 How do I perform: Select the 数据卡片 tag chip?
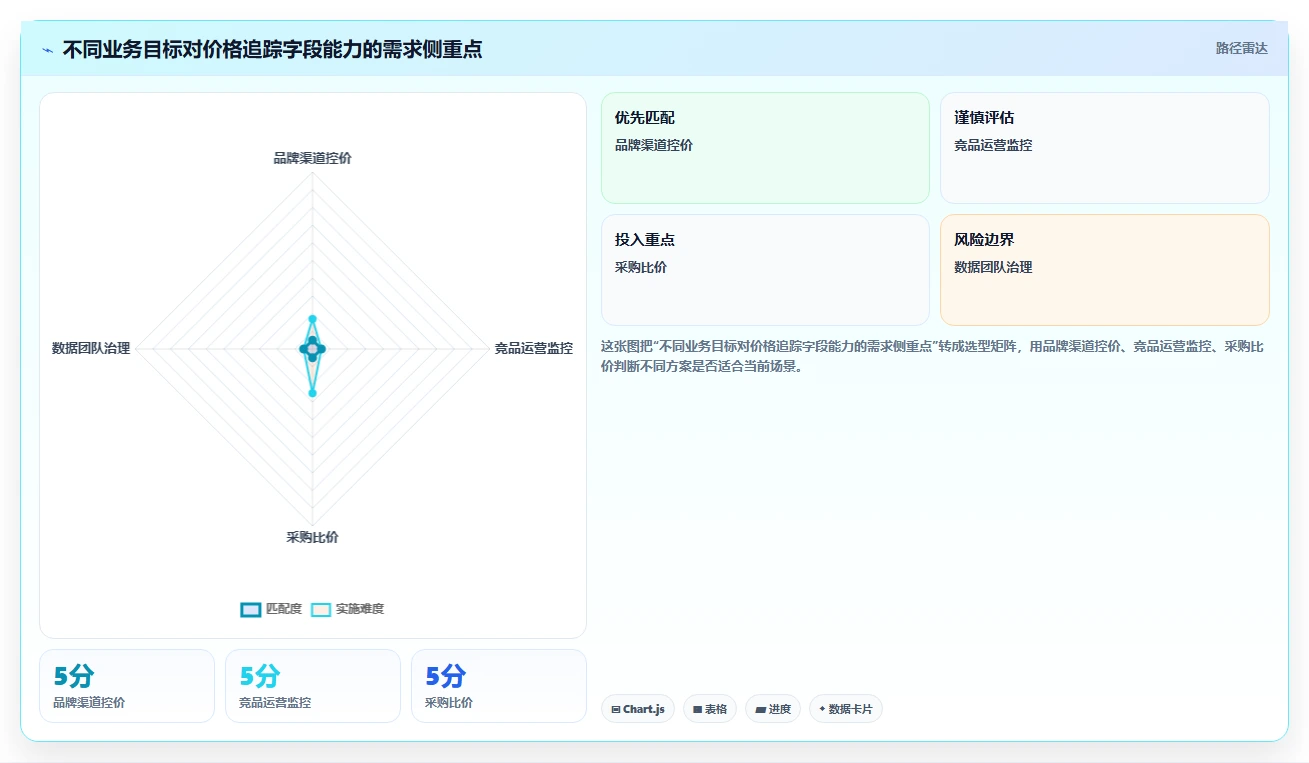tap(846, 709)
